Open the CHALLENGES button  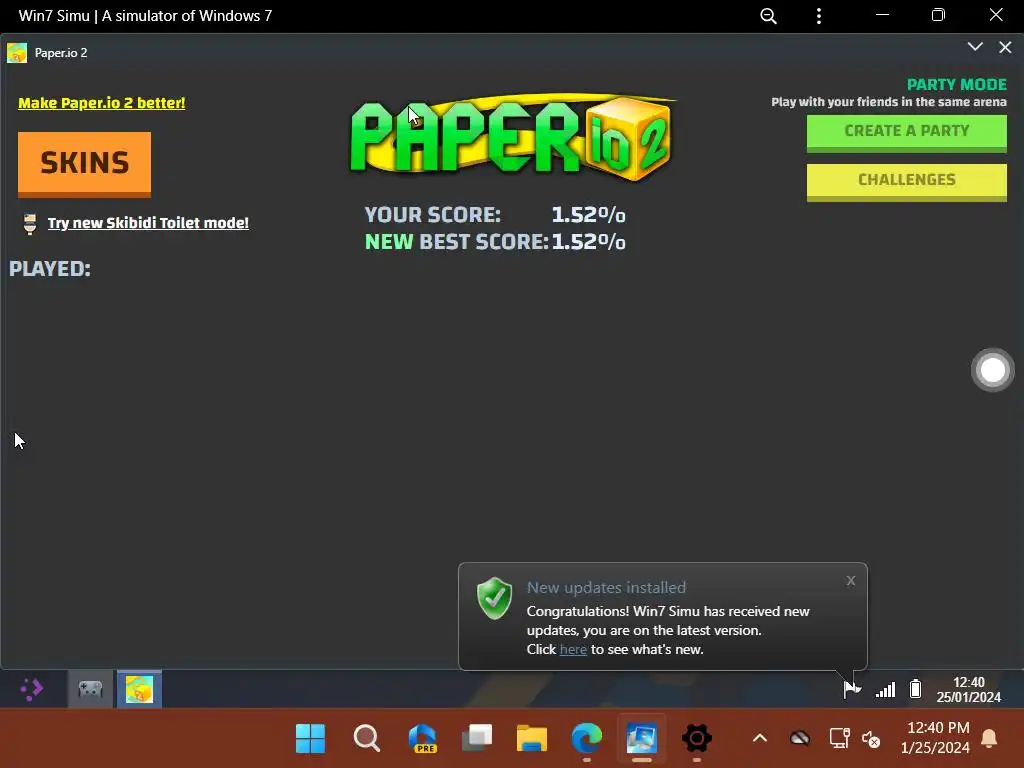tap(906, 182)
